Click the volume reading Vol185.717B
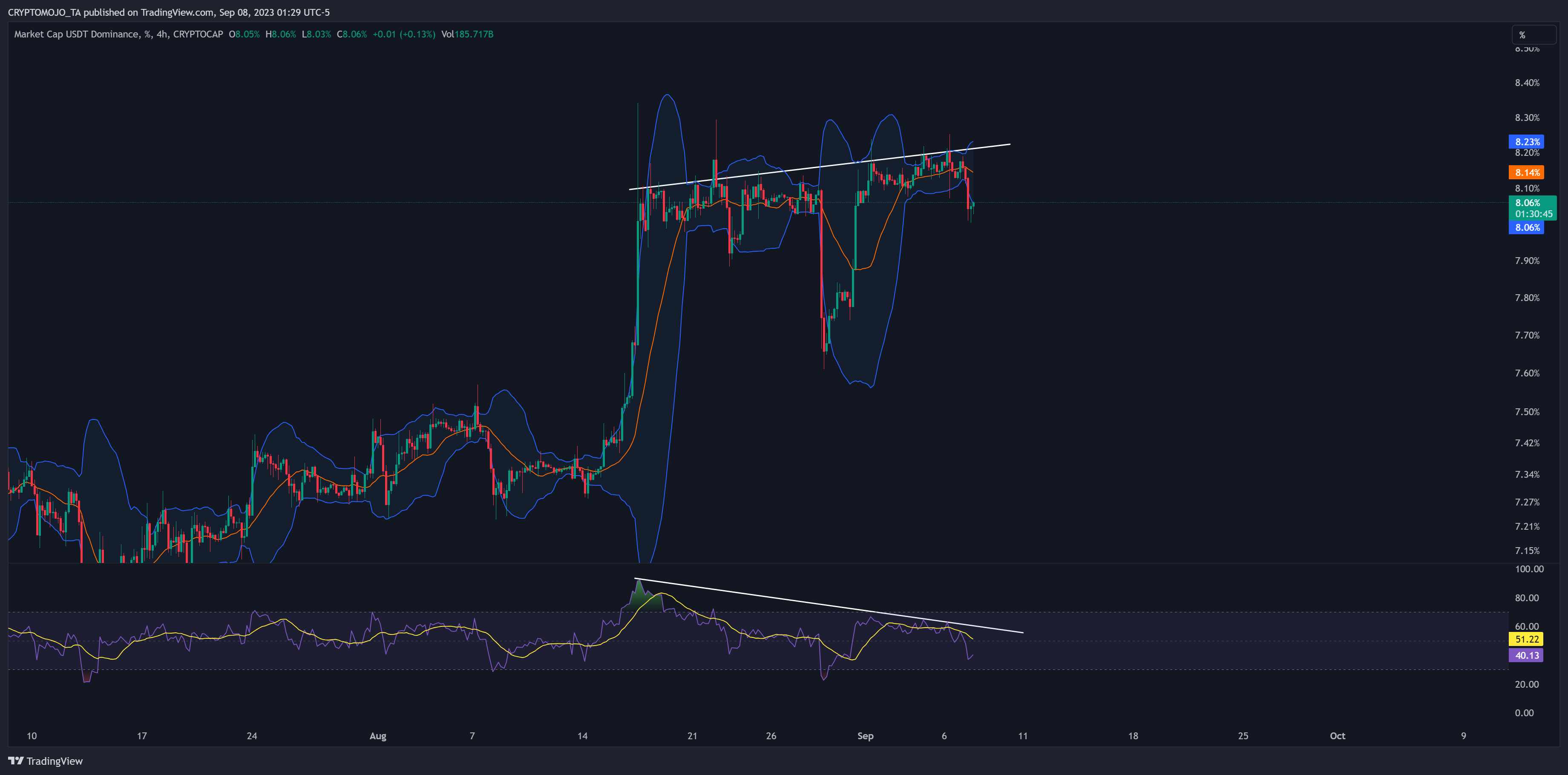 (467, 34)
